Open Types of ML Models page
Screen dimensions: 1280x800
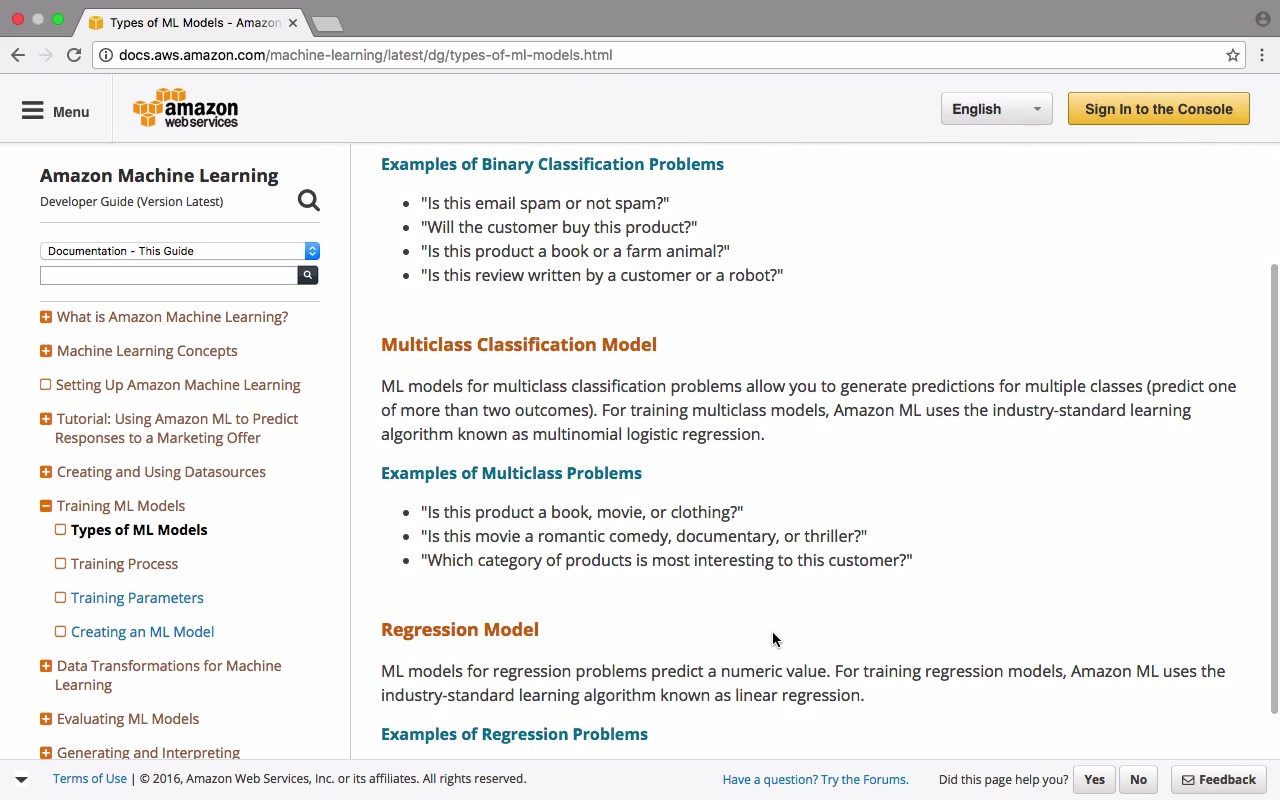139,530
